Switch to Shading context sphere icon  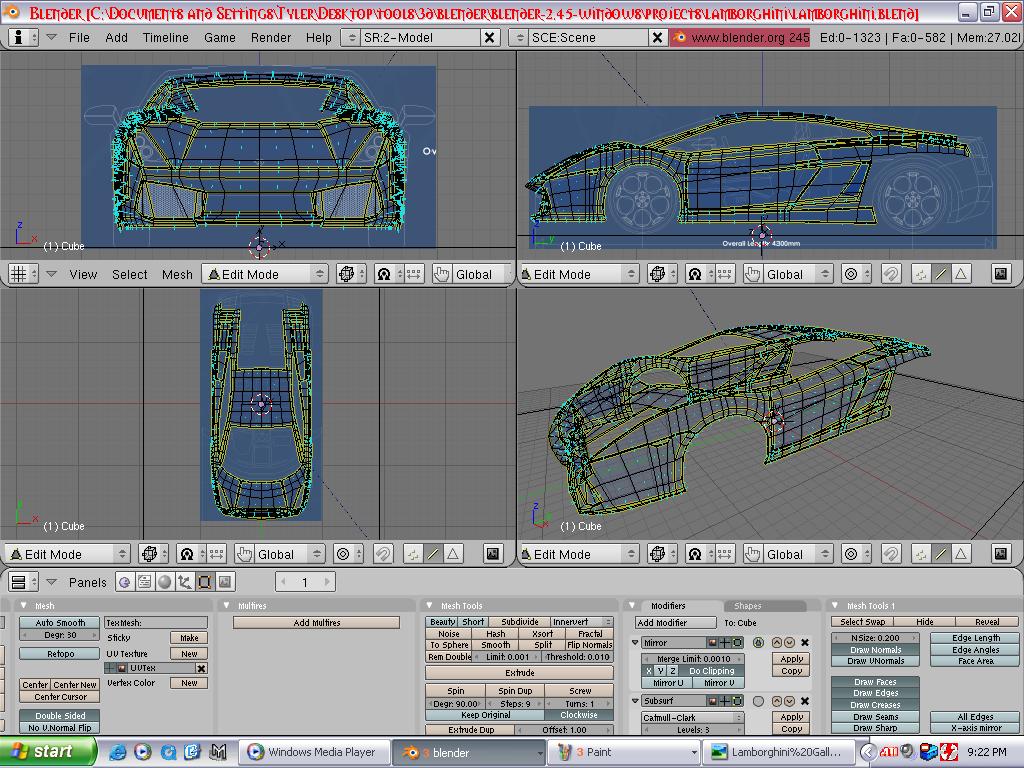tap(165, 581)
